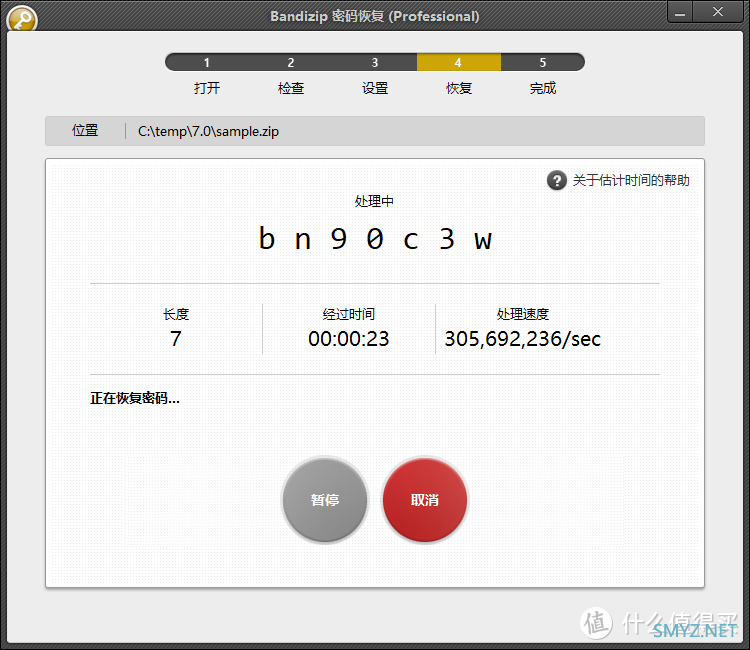750x650 pixels.
Task: Click the gold key app icon
Action: pyautogui.click(x=22, y=19)
